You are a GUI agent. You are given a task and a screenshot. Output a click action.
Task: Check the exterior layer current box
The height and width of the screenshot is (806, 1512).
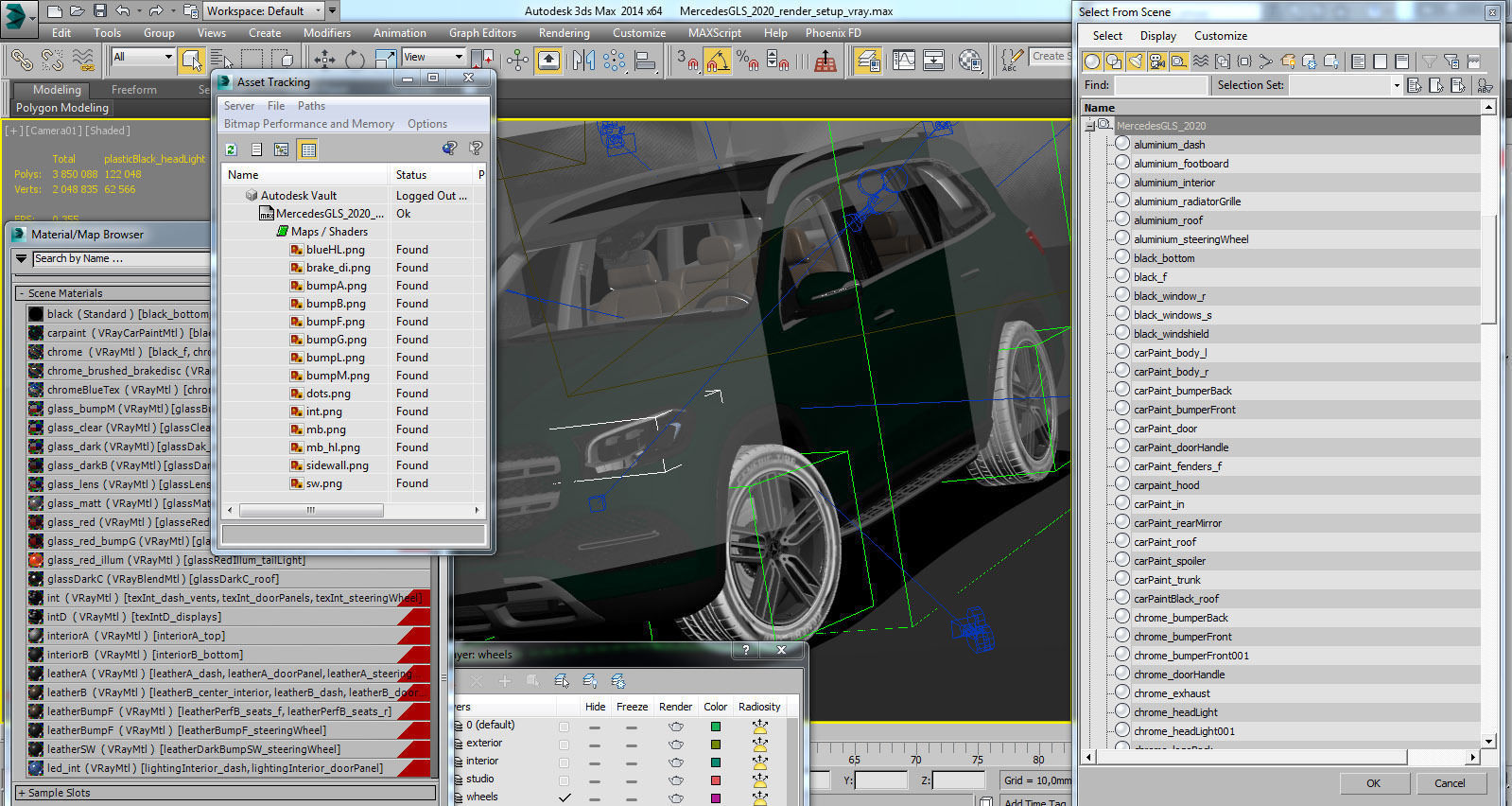tap(565, 745)
